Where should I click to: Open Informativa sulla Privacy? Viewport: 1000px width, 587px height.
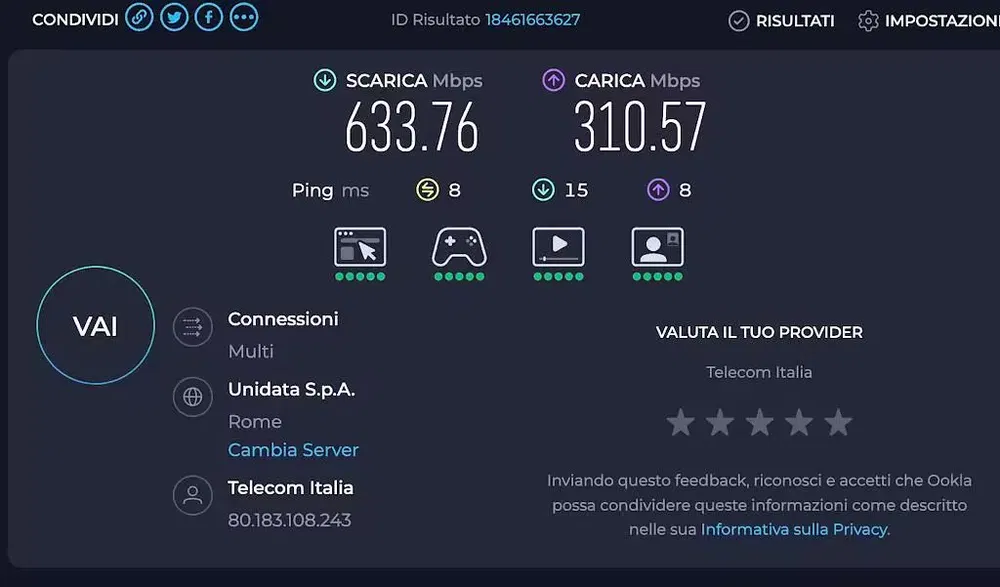pos(794,529)
